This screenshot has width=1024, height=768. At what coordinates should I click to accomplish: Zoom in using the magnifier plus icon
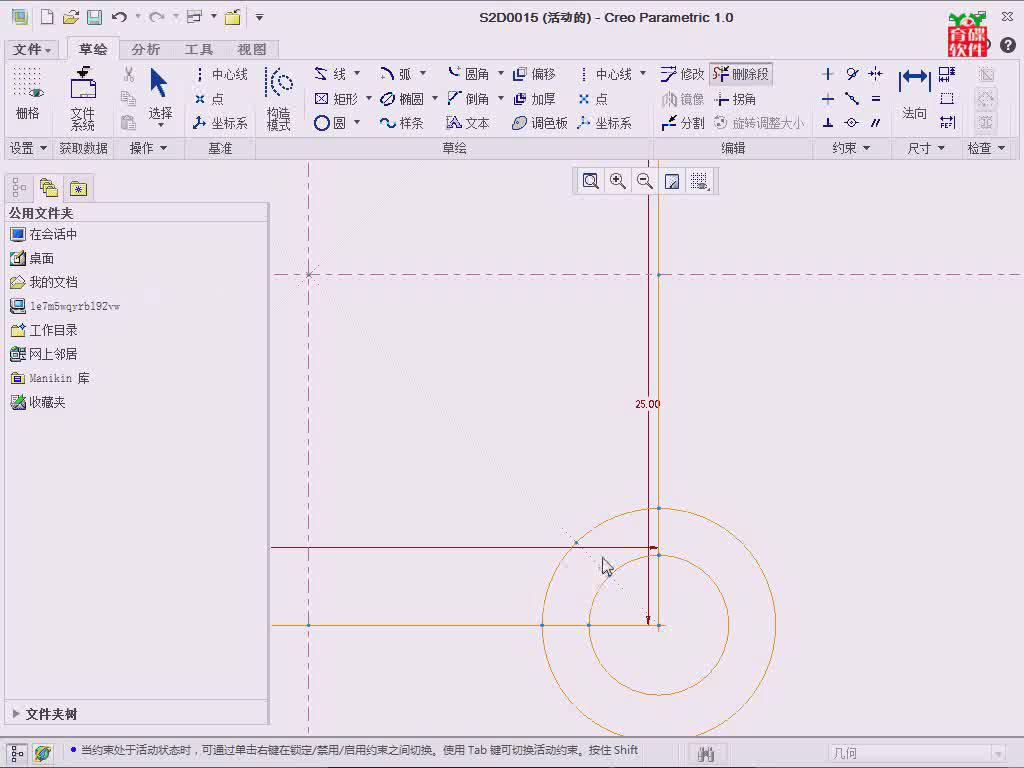pyautogui.click(x=617, y=181)
